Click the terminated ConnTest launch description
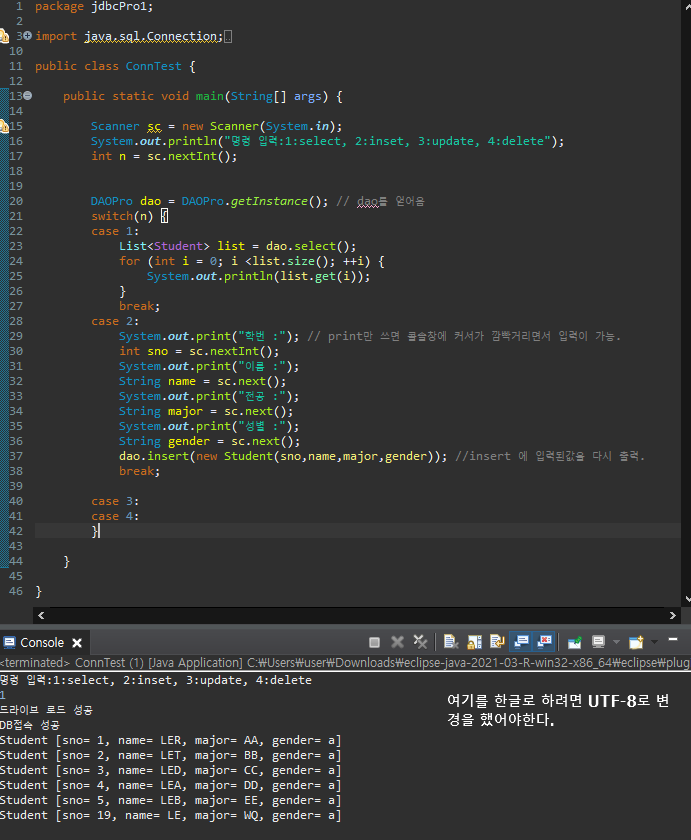This screenshot has height=840, width=691. click(345, 663)
